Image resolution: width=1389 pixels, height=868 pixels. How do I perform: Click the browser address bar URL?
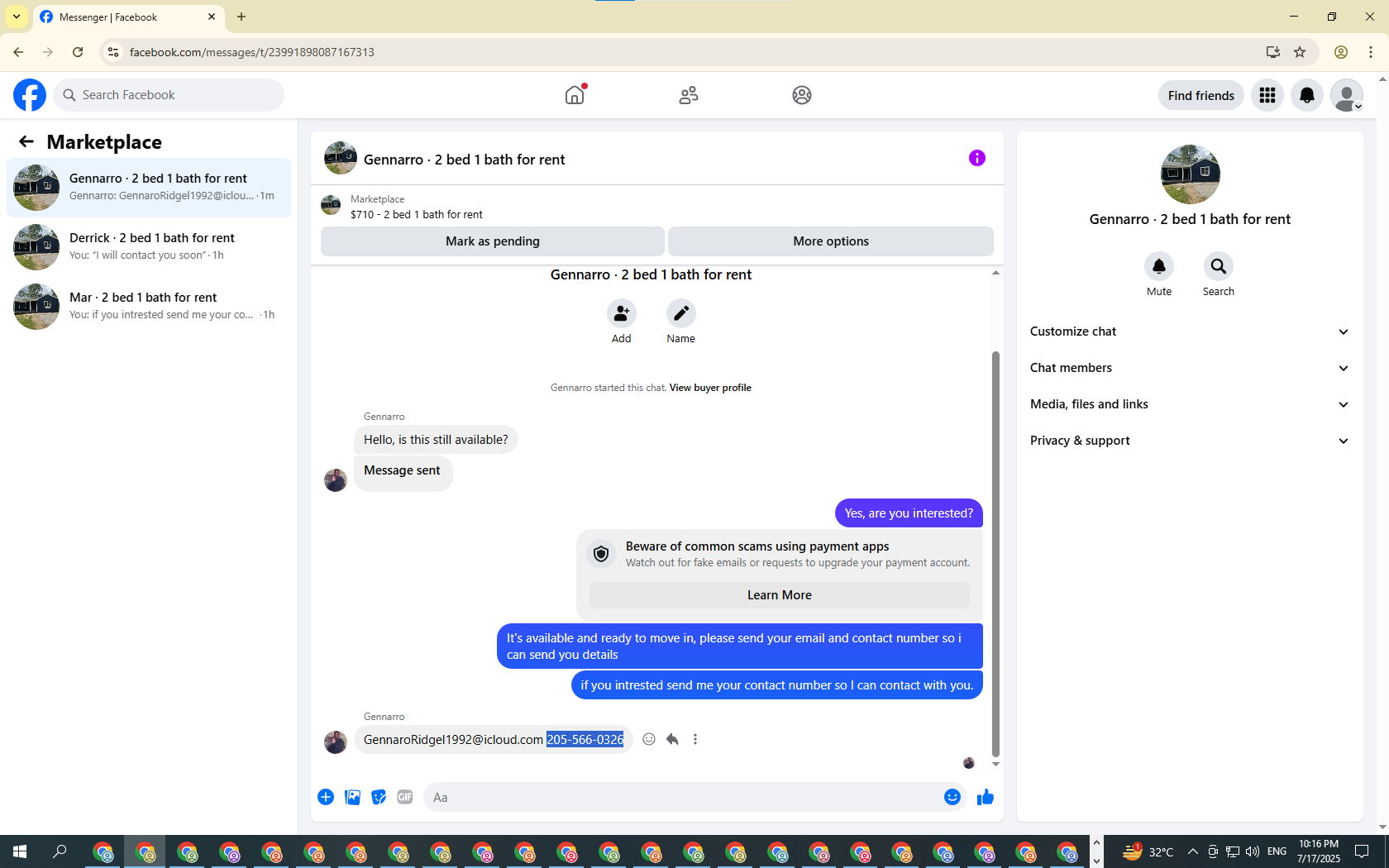(252, 52)
